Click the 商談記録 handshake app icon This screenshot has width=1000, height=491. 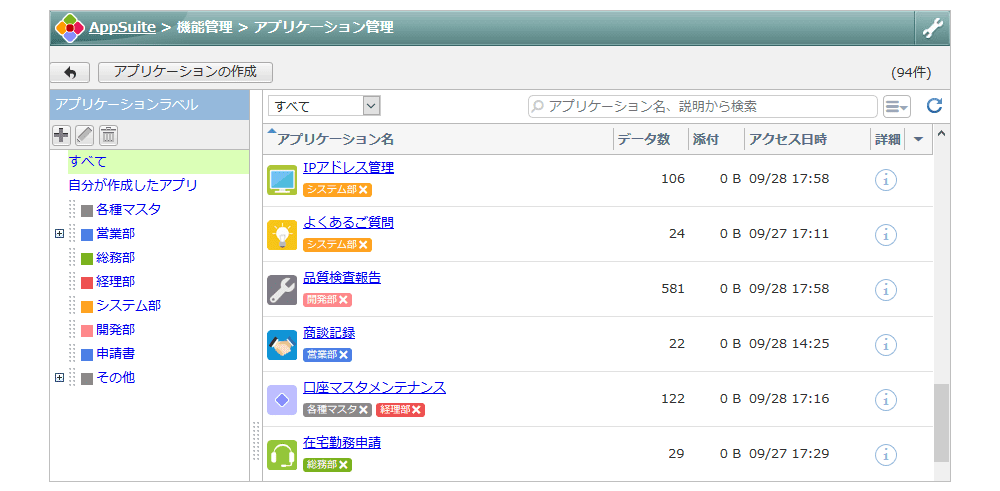282,344
